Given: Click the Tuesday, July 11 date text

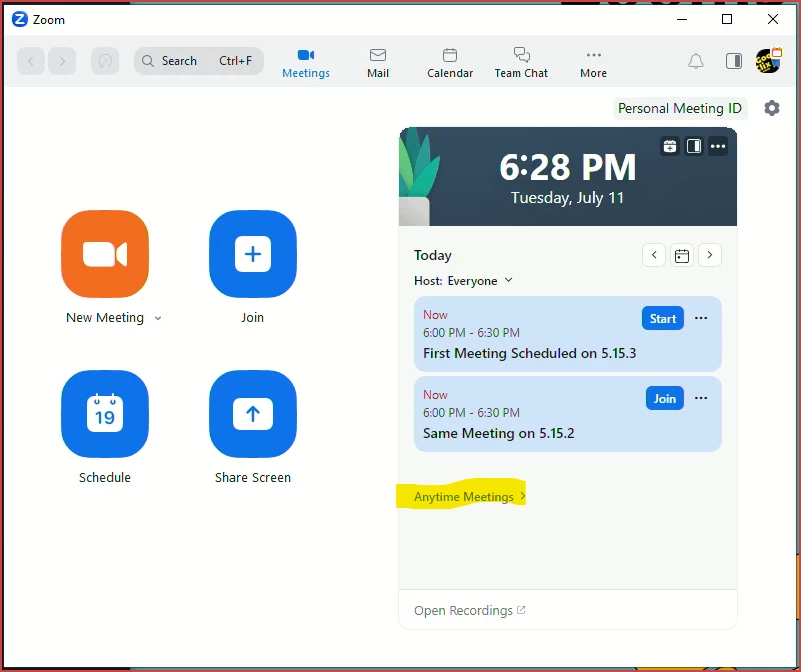Looking at the screenshot, I should tap(568, 198).
